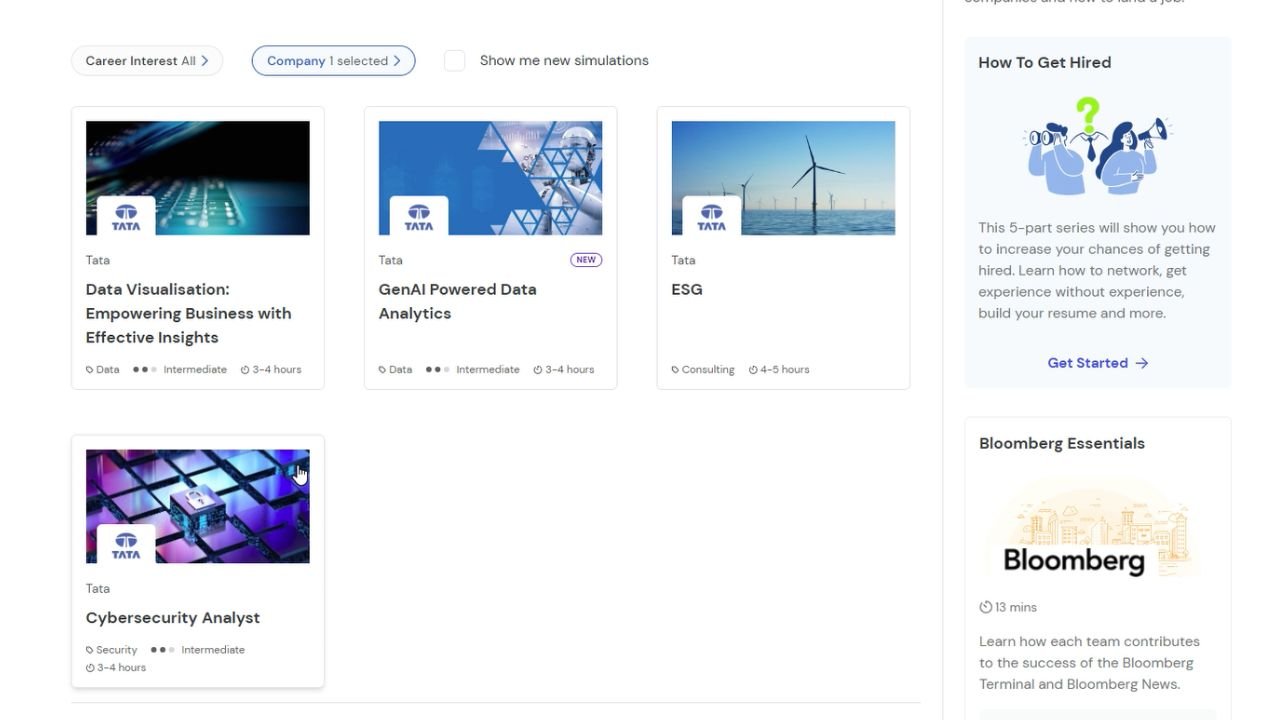This screenshot has width=1280, height=720.
Task: Click the clock icon on Data Visualisation card
Action: click(x=245, y=370)
